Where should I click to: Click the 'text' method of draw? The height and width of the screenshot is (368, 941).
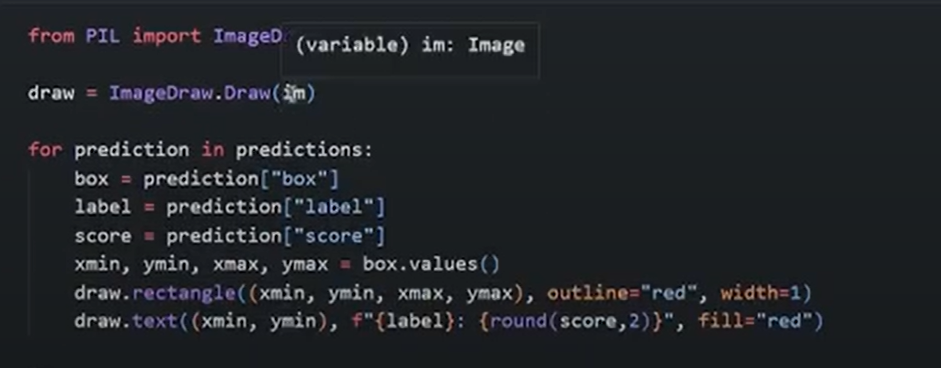click(x=155, y=321)
